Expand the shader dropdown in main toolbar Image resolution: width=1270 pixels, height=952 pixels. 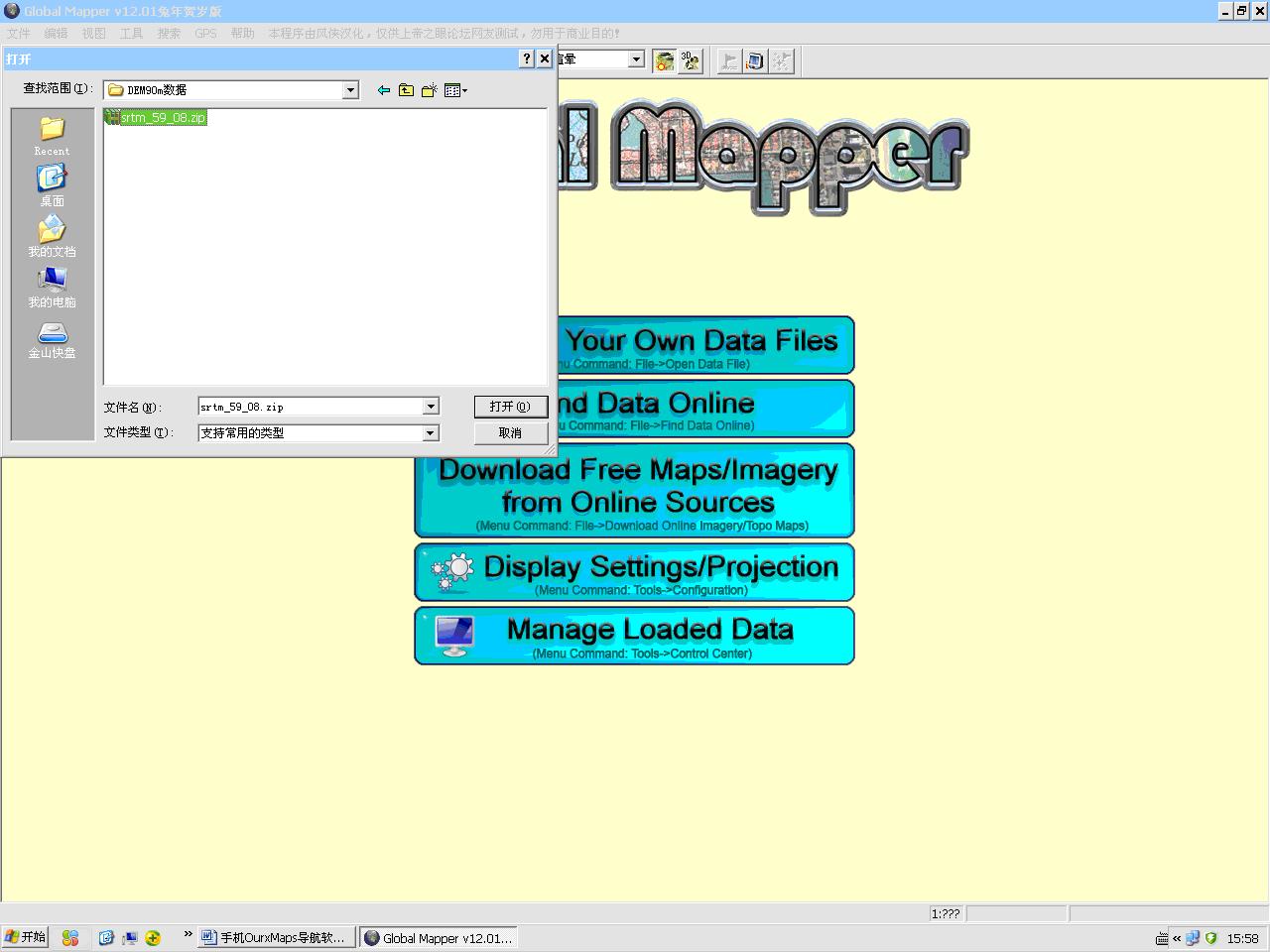[x=636, y=59]
